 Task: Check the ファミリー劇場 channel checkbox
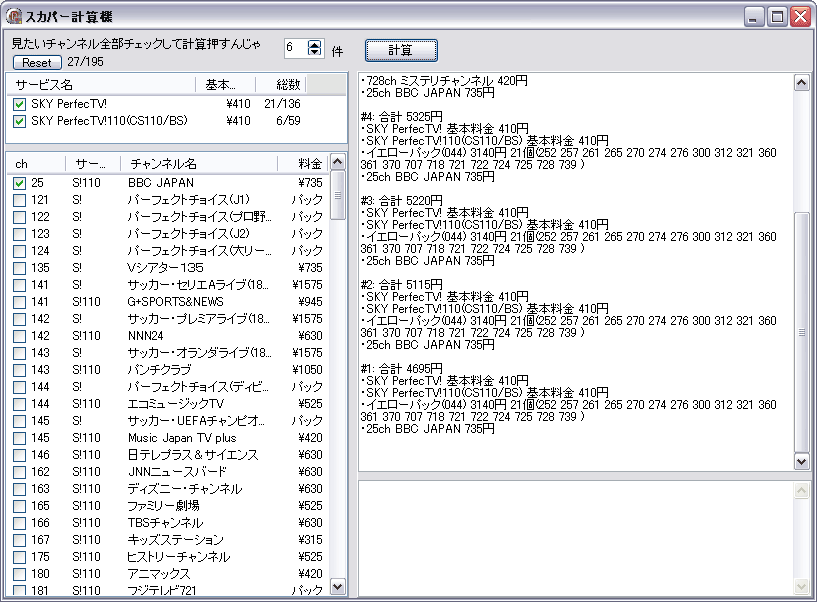[19, 506]
